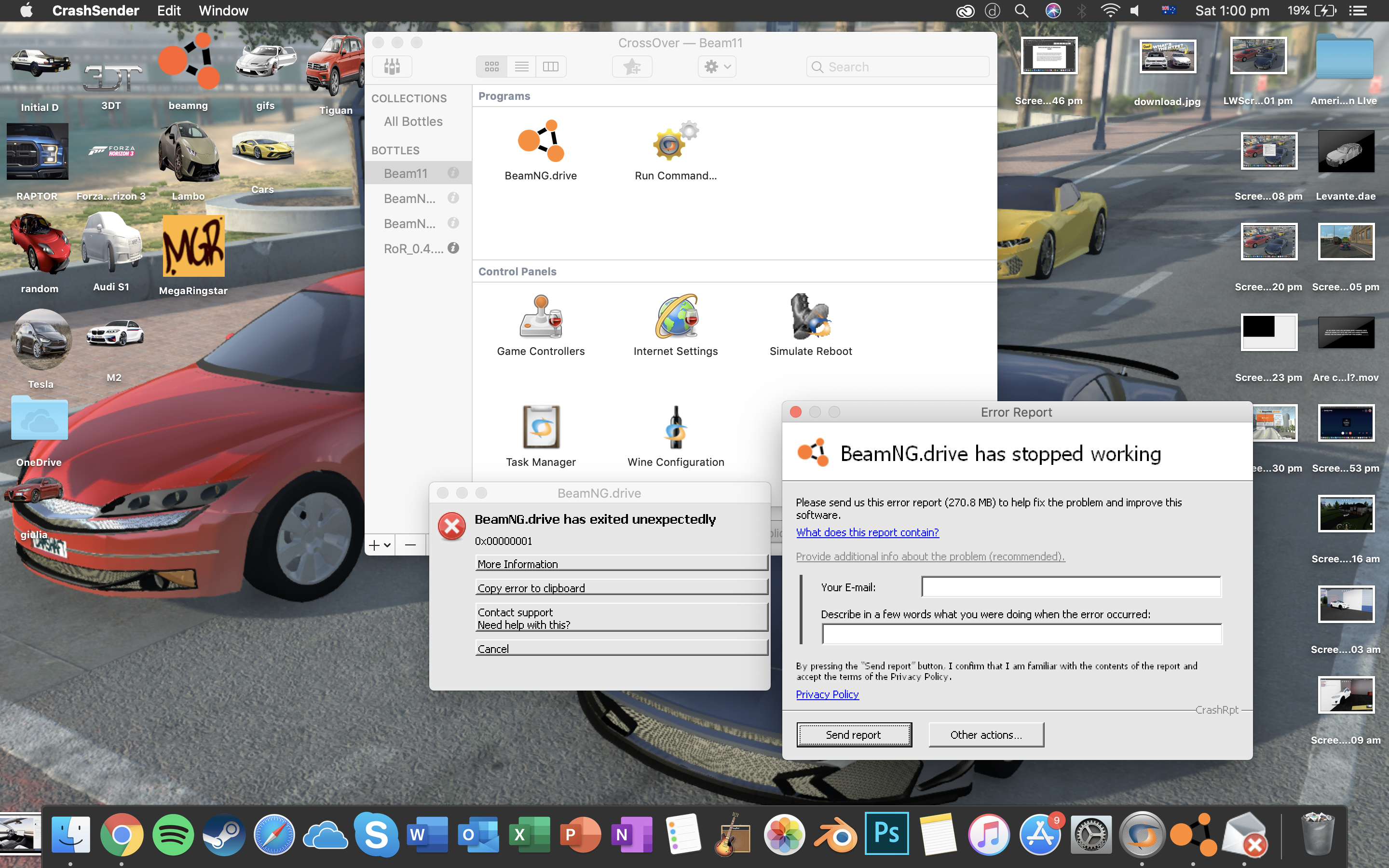Screen dimensions: 1389x868
Task: Open the BeamNG.drive program icon
Action: [x=540, y=141]
